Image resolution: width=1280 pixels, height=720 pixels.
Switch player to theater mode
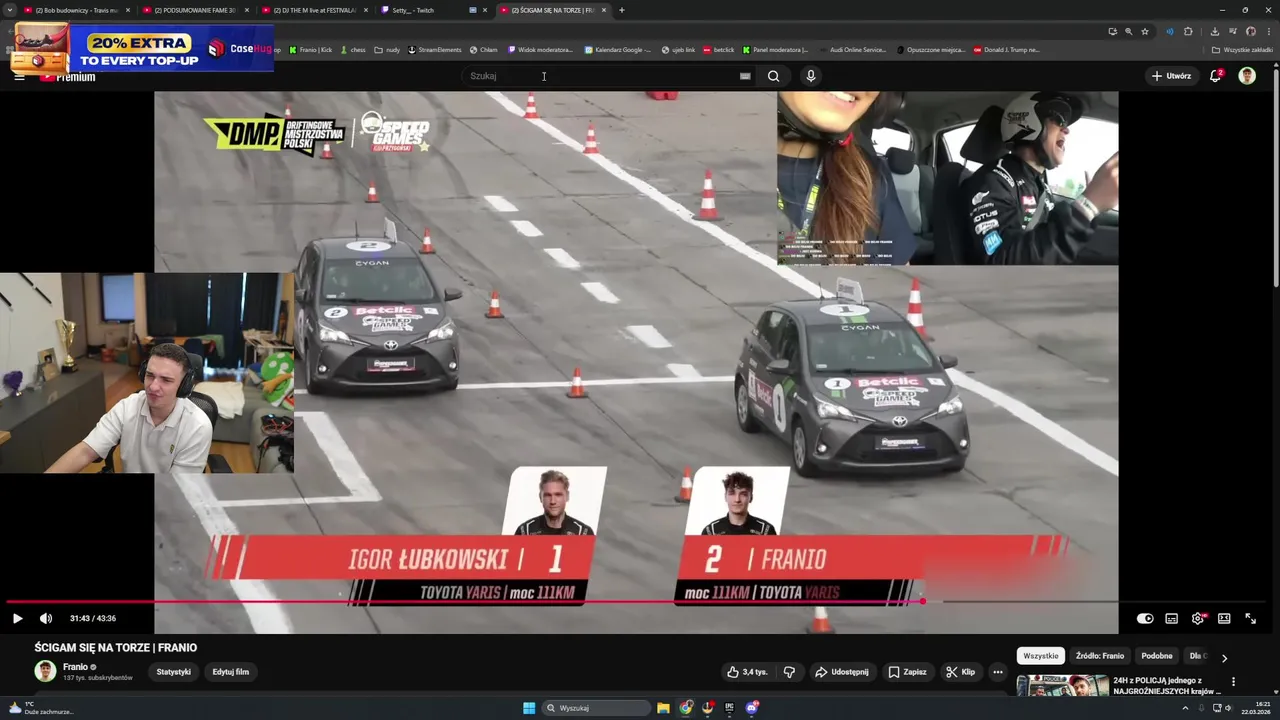click(1224, 618)
